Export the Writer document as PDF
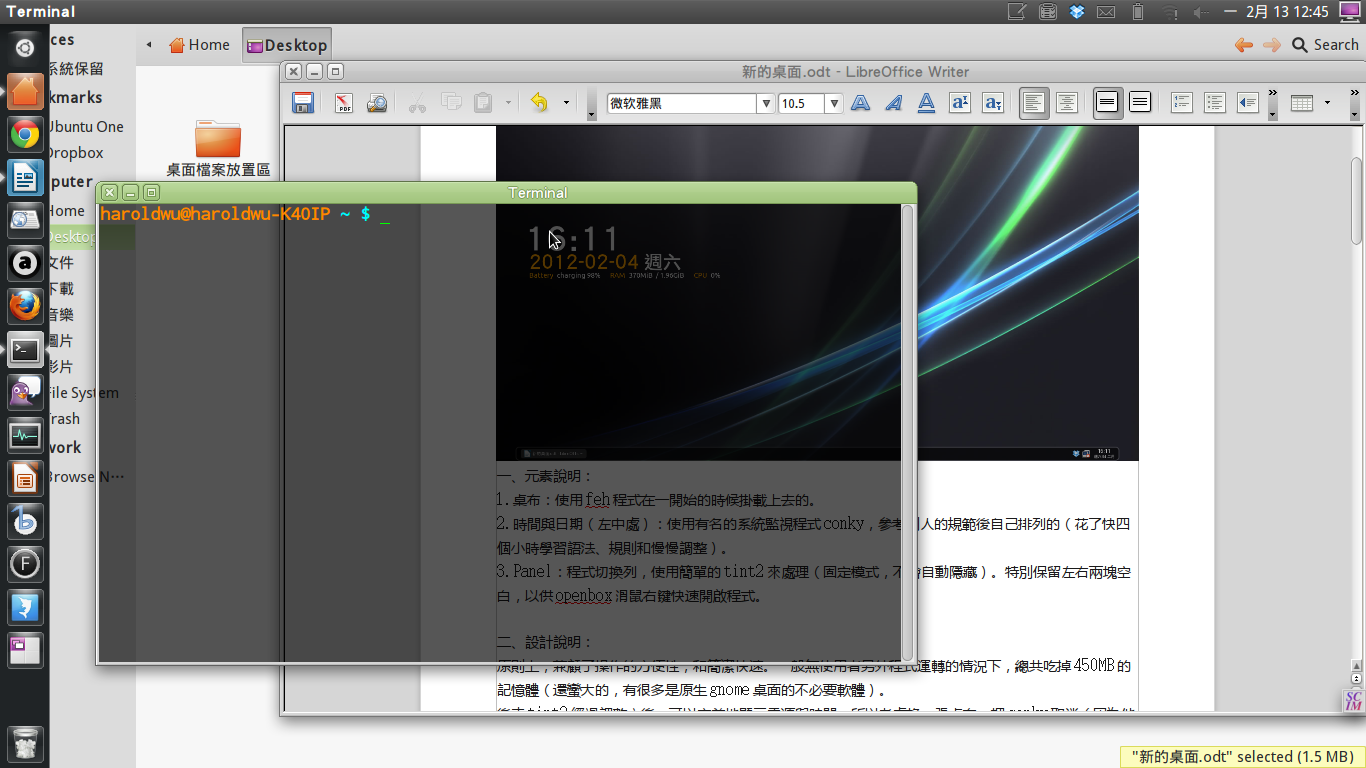Viewport: 1366px width, 768px height. point(344,103)
